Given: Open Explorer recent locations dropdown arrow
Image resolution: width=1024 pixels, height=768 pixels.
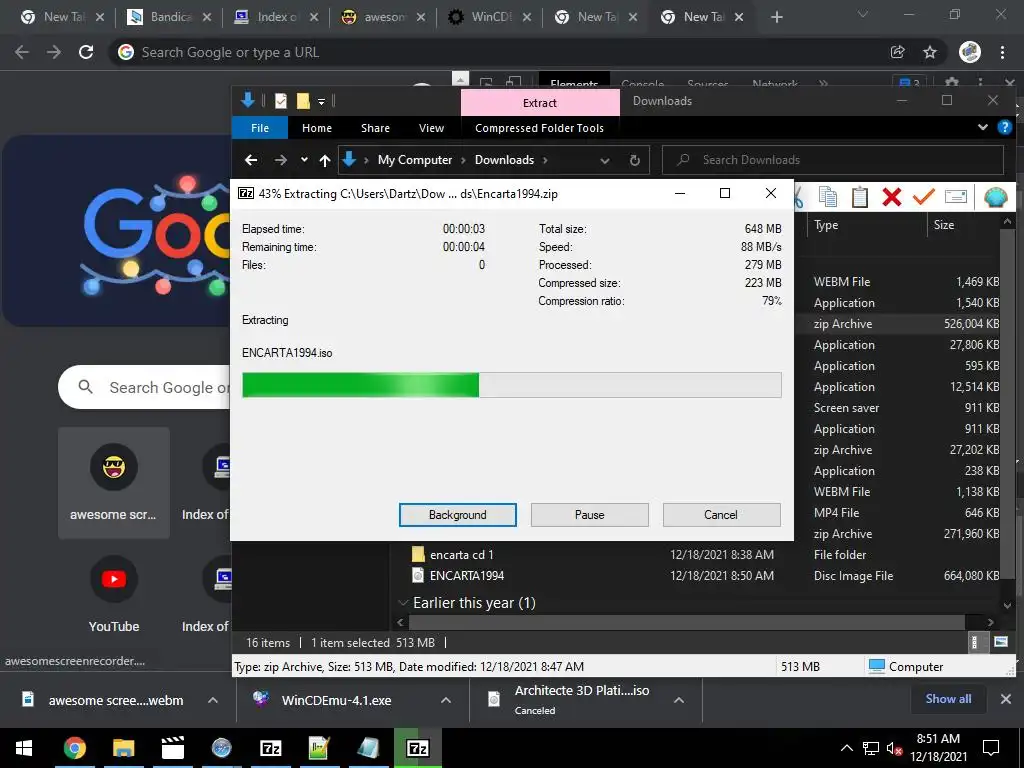Looking at the screenshot, I should [x=304, y=160].
